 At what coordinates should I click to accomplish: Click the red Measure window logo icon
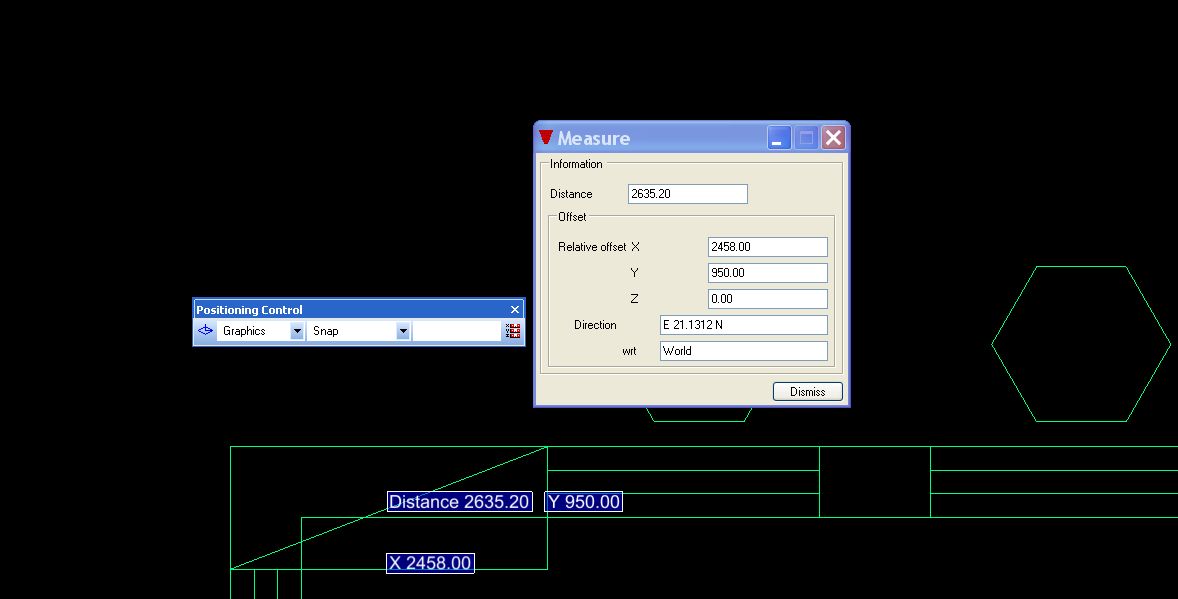pos(546,137)
